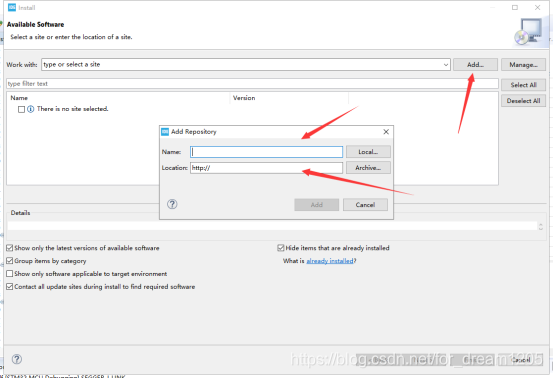This screenshot has width=553, height=378.
Task: Toggle Show only the latest versions checkbox
Action: click(x=10, y=248)
